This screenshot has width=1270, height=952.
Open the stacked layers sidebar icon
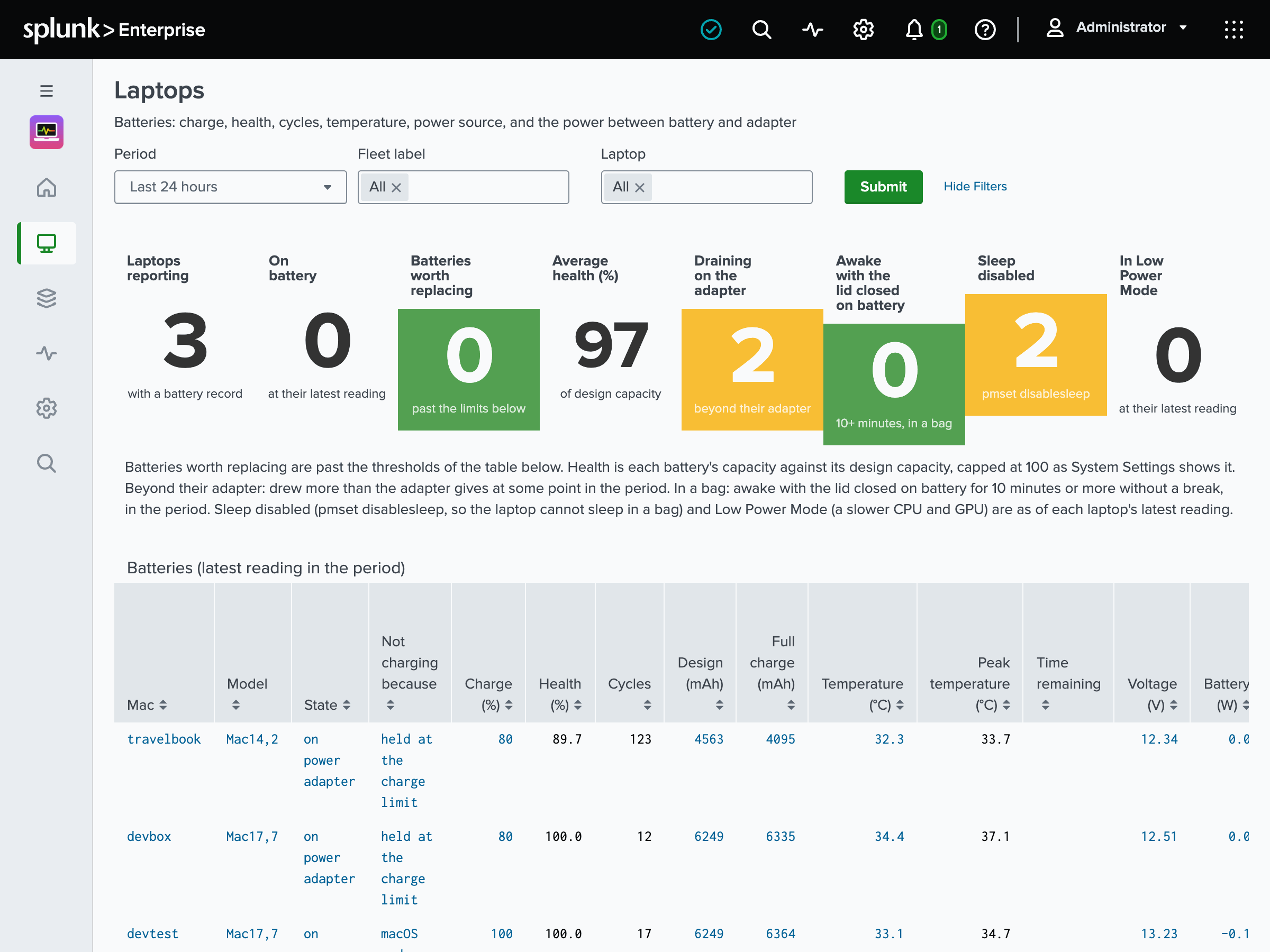(x=47, y=298)
